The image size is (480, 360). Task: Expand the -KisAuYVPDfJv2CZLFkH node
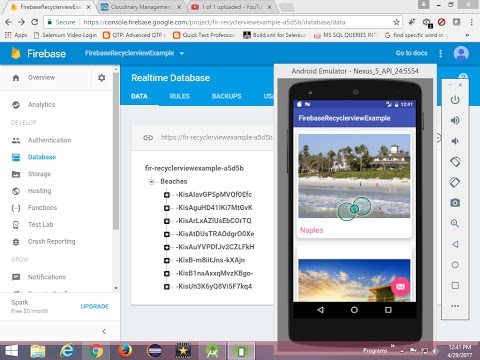[x=167, y=247]
